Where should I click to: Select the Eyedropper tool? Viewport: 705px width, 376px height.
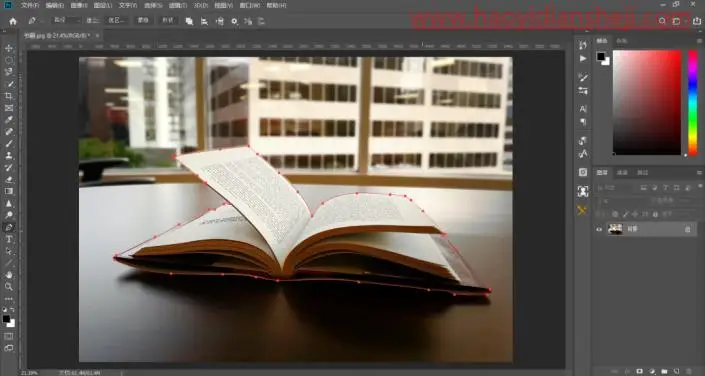tap(9, 120)
